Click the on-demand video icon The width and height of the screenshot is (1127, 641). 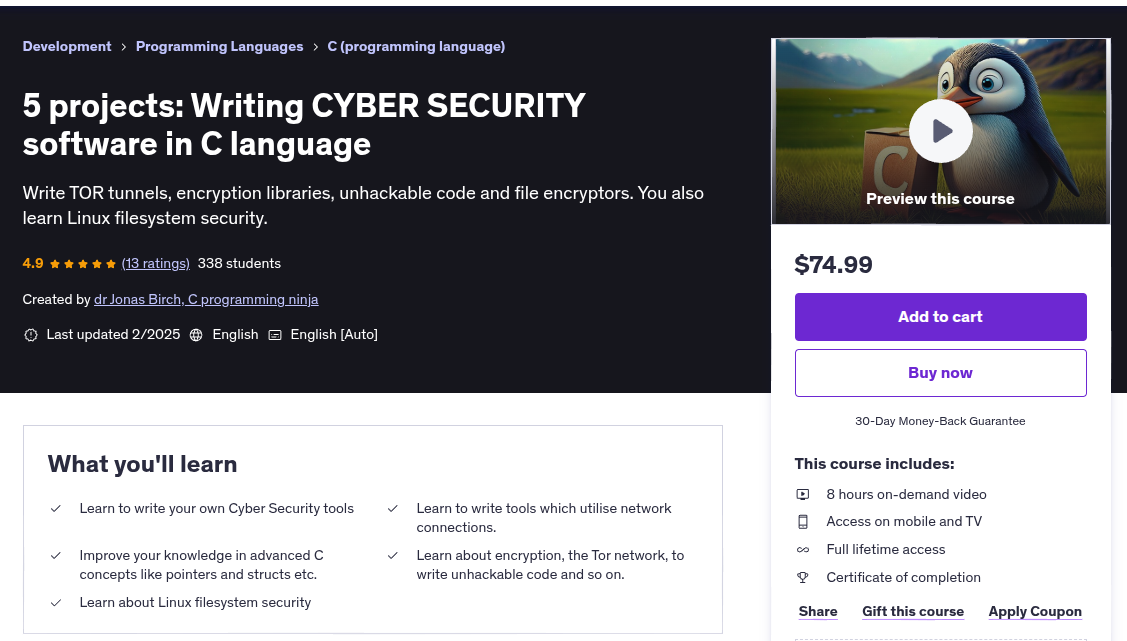pyautogui.click(x=803, y=494)
